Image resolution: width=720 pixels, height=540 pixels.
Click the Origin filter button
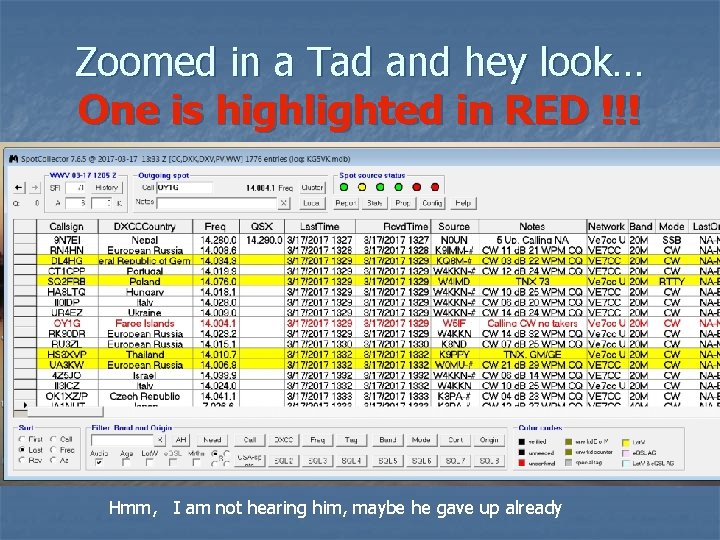coord(489,440)
